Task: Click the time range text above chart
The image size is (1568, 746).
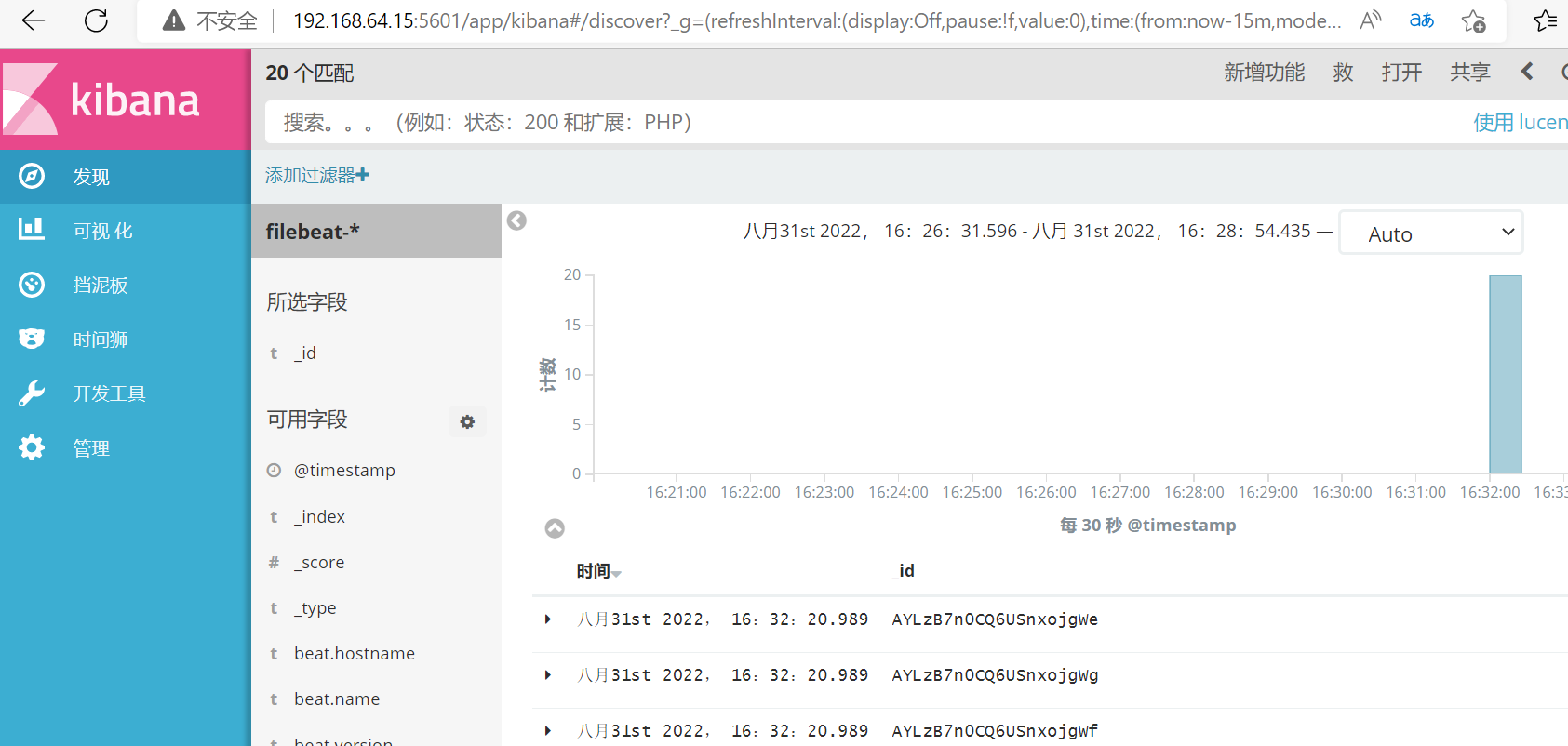Action: [x=1026, y=231]
